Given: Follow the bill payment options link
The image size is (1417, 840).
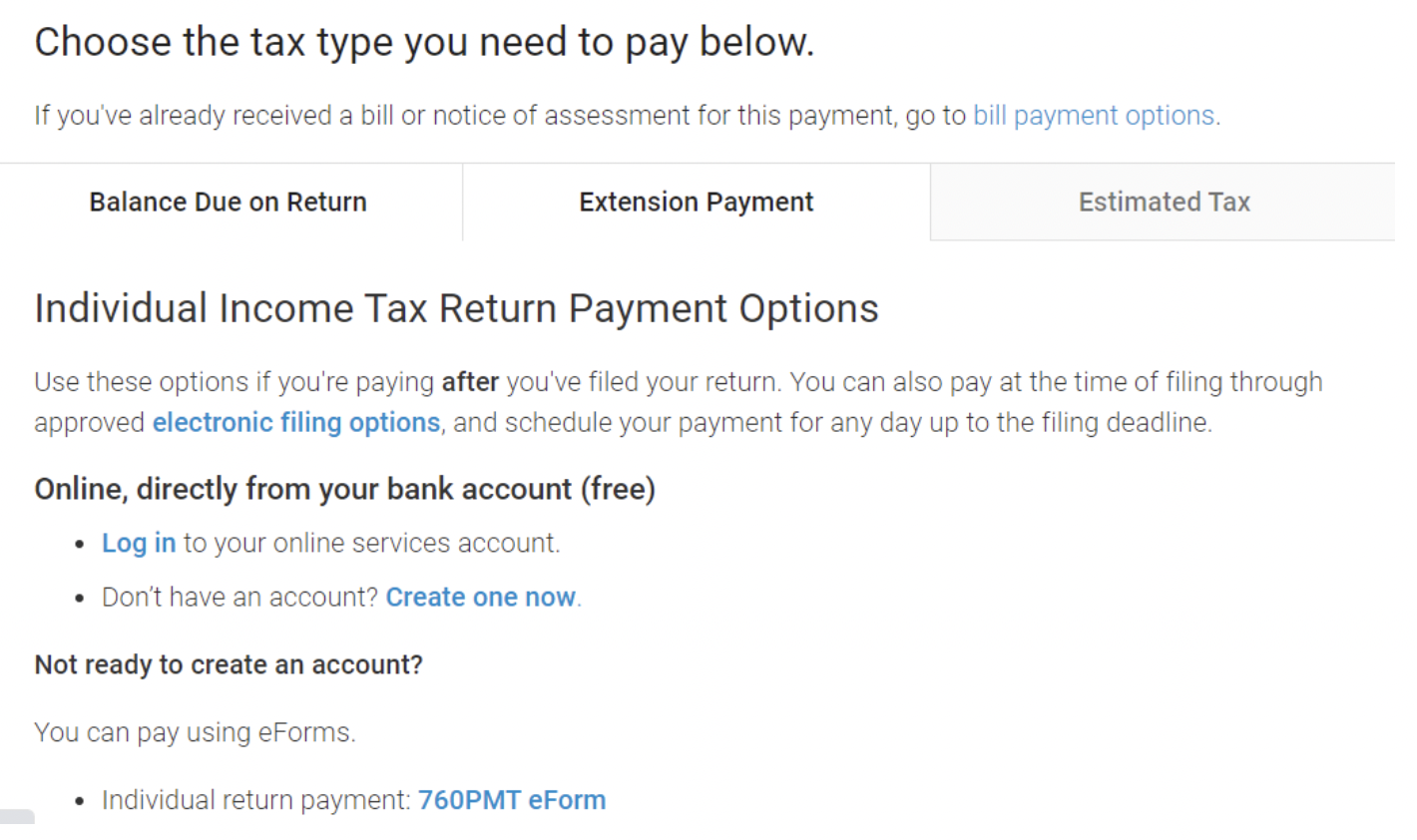Looking at the screenshot, I should pyautogui.click(x=1094, y=116).
